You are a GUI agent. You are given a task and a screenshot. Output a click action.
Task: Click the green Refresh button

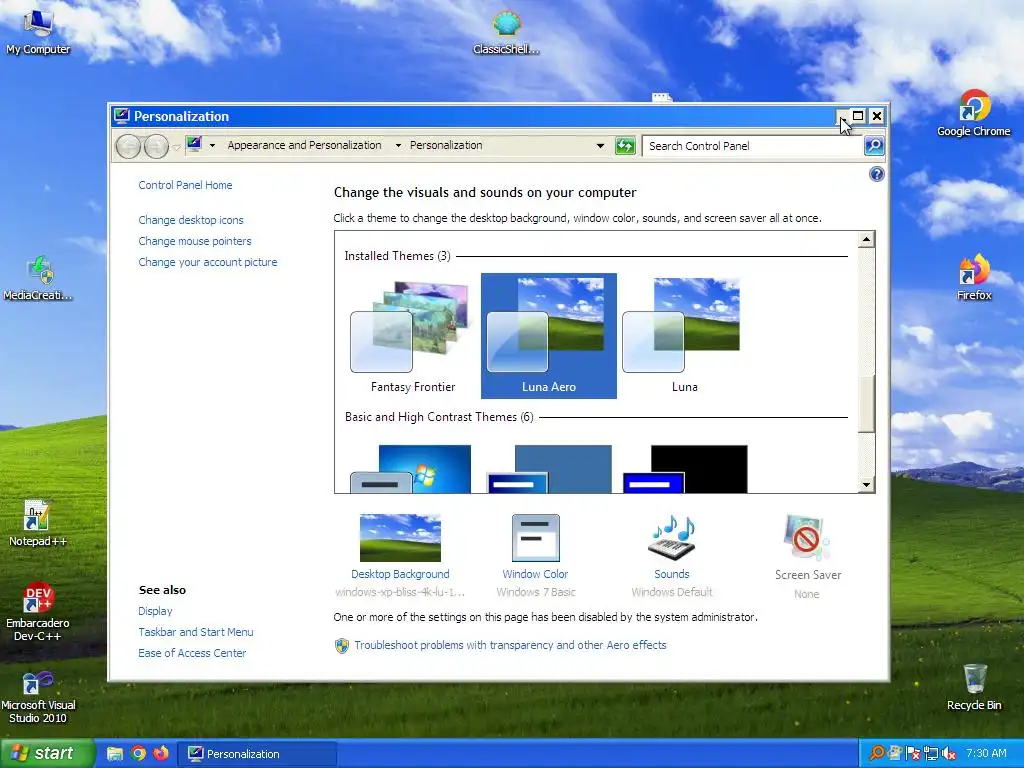625,146
